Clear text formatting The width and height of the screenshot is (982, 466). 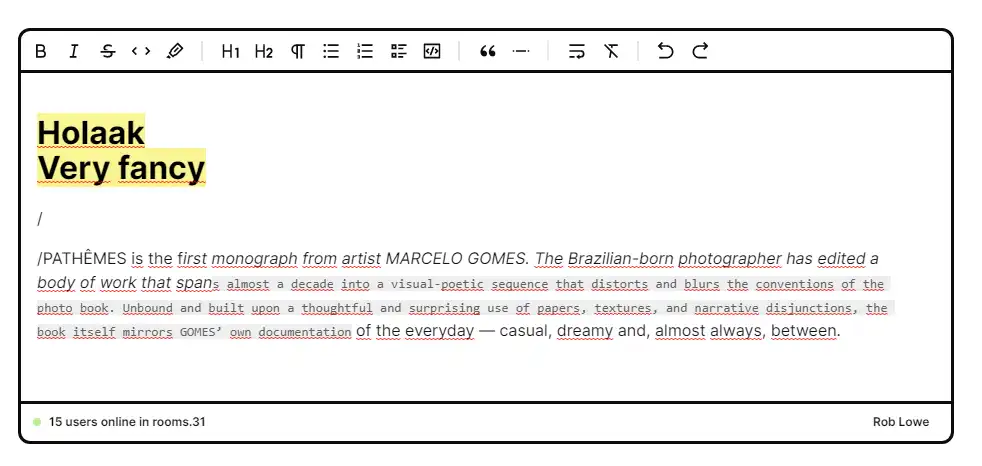pos(611,51)
